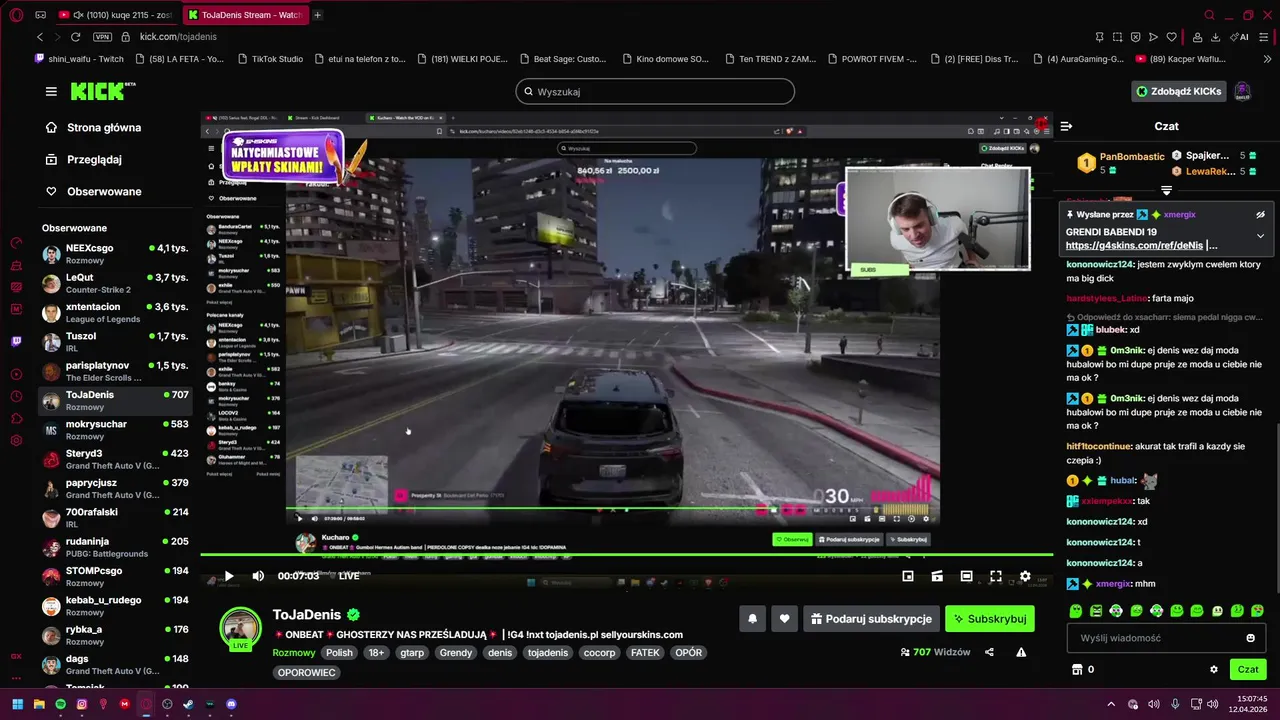Open NEEXcsgo channel in sidebar
The width and height of the screenshot is (1280, 720).
[115, 254]
